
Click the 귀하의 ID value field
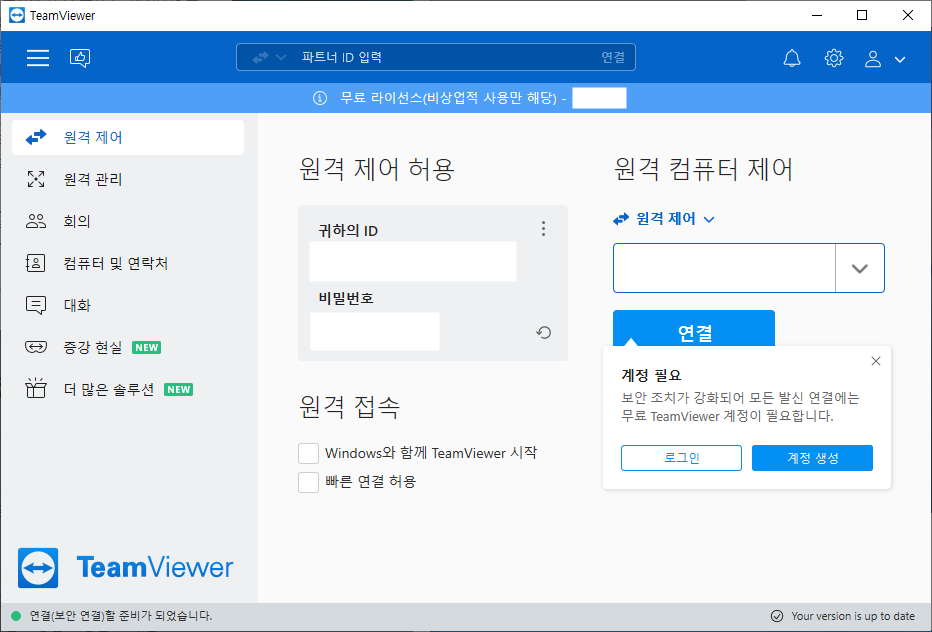(413, 261)
